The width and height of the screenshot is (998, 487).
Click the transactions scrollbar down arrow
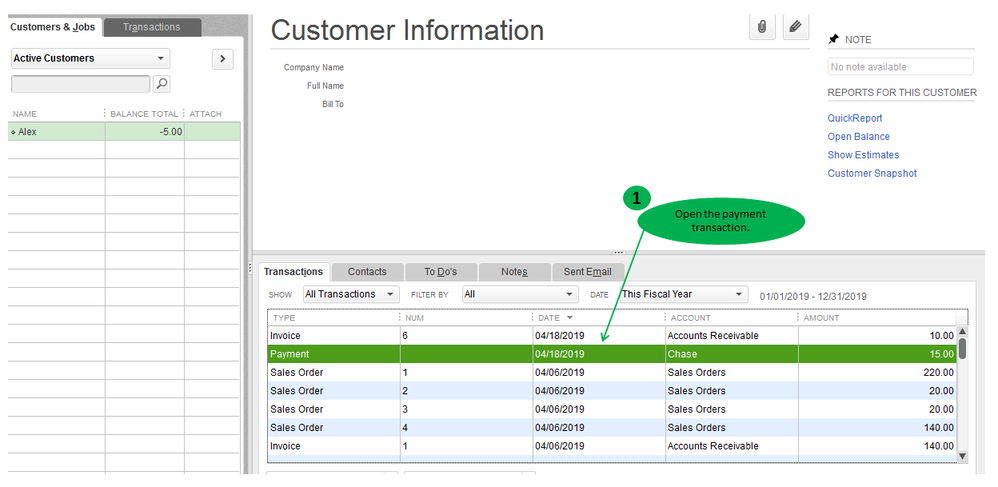click(962, 455)
